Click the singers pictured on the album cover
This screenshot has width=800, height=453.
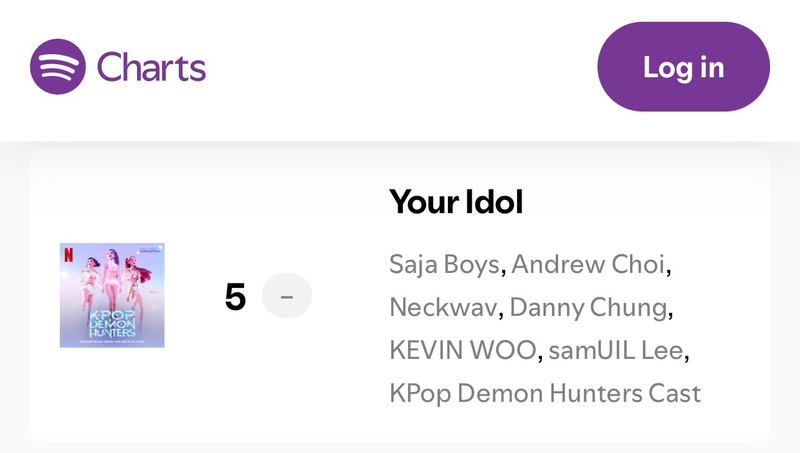pos(112,274)
